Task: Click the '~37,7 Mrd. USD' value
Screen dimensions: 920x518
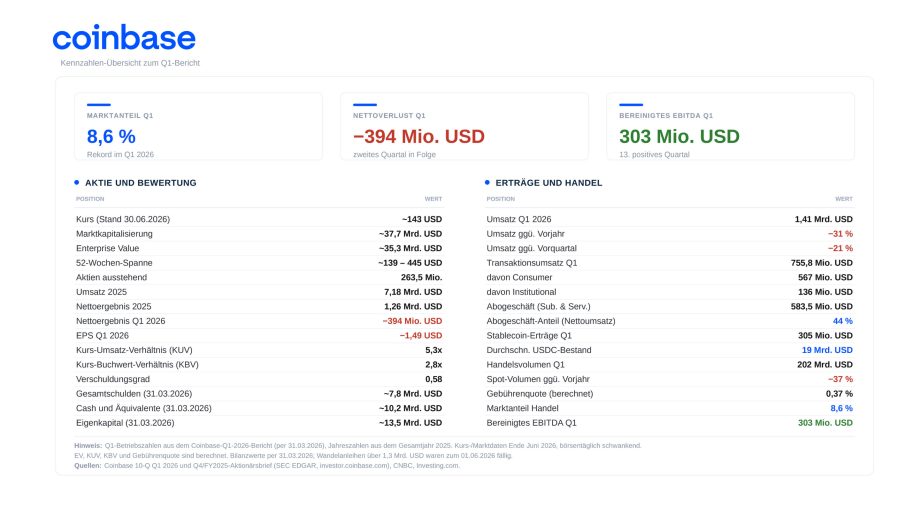Action: (411, 234)
